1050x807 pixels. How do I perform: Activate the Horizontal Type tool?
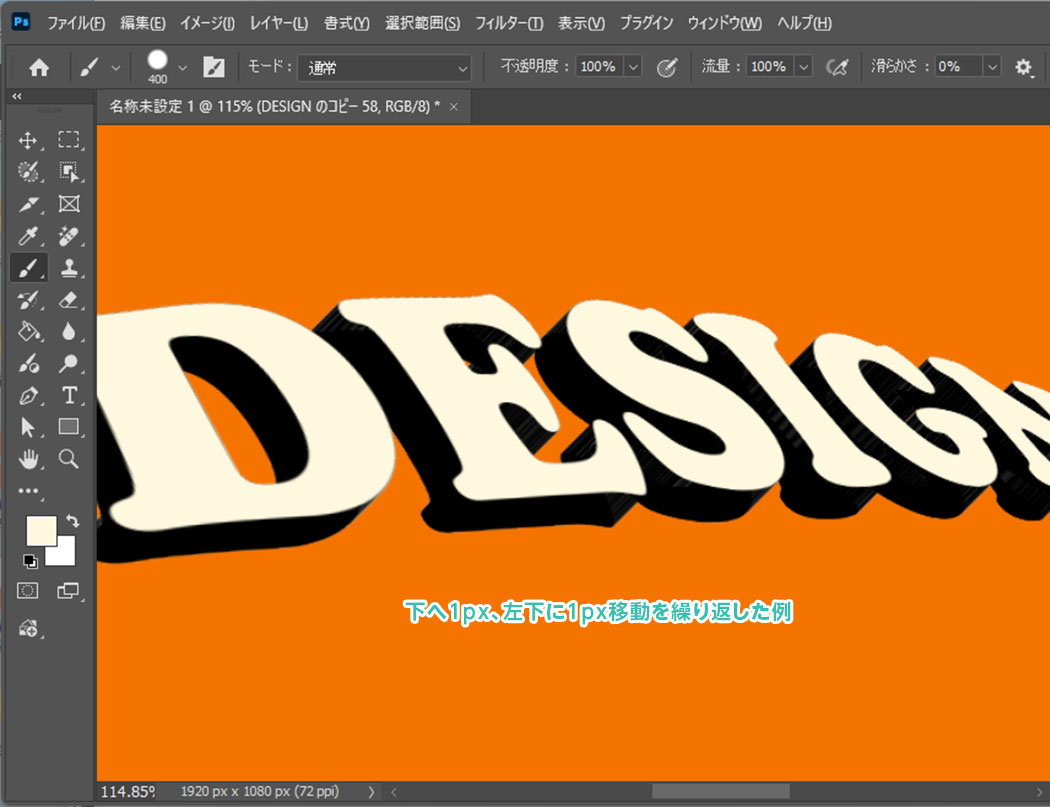[68, 394]
